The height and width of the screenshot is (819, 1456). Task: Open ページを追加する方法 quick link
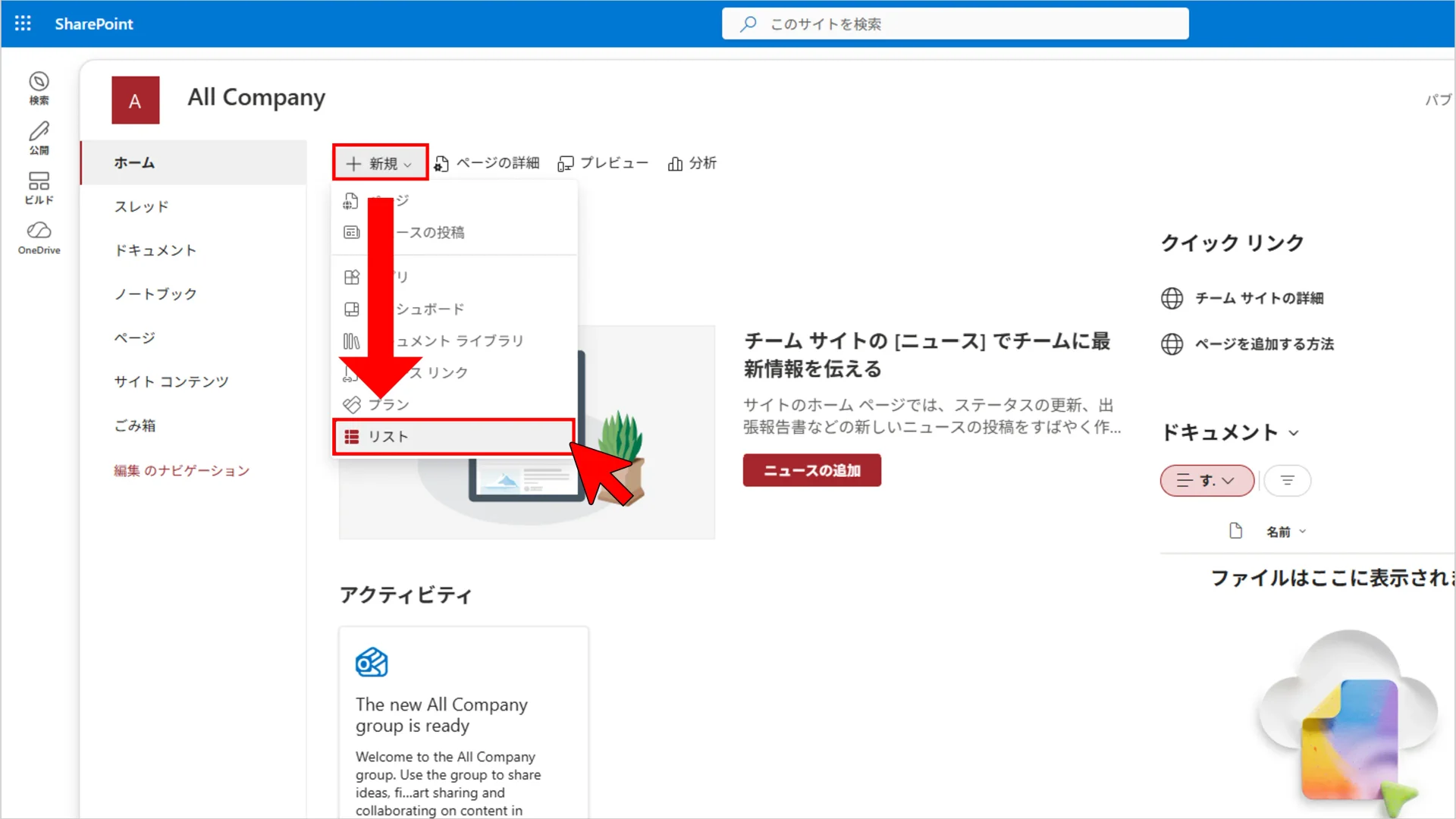[x=1264, y=344]
